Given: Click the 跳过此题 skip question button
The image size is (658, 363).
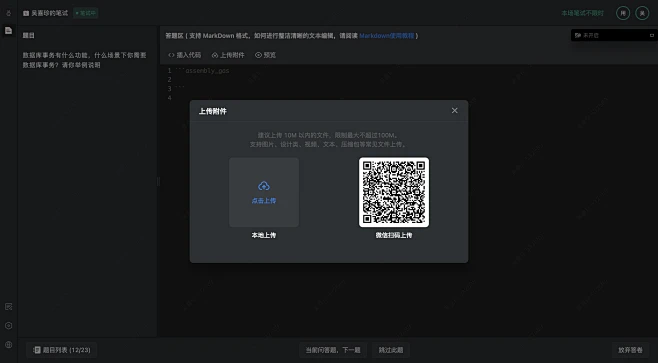Looking at the screenshot, I should tap(391, 350).
